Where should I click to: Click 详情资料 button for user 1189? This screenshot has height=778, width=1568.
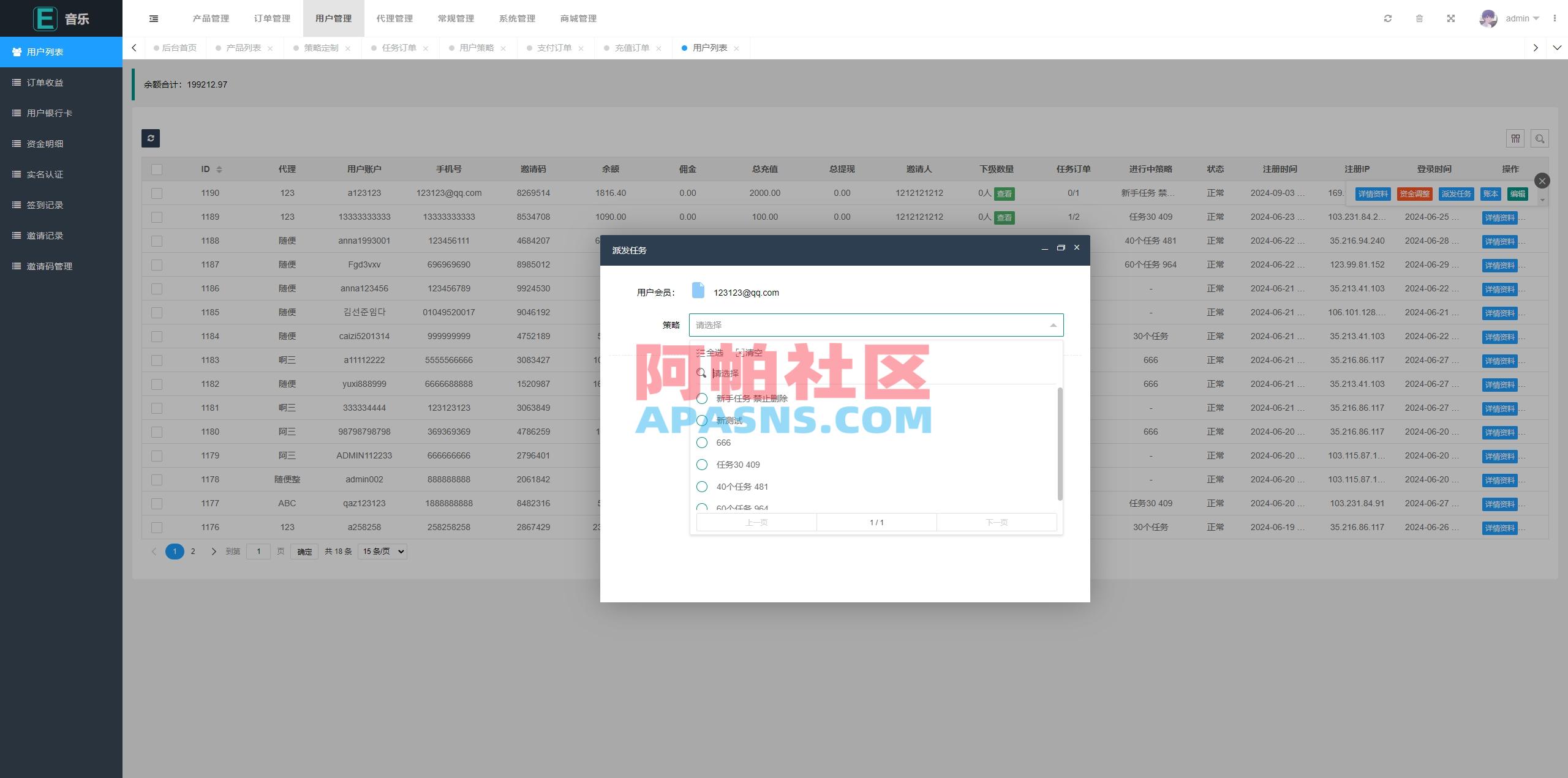[x=1499, y=217]
